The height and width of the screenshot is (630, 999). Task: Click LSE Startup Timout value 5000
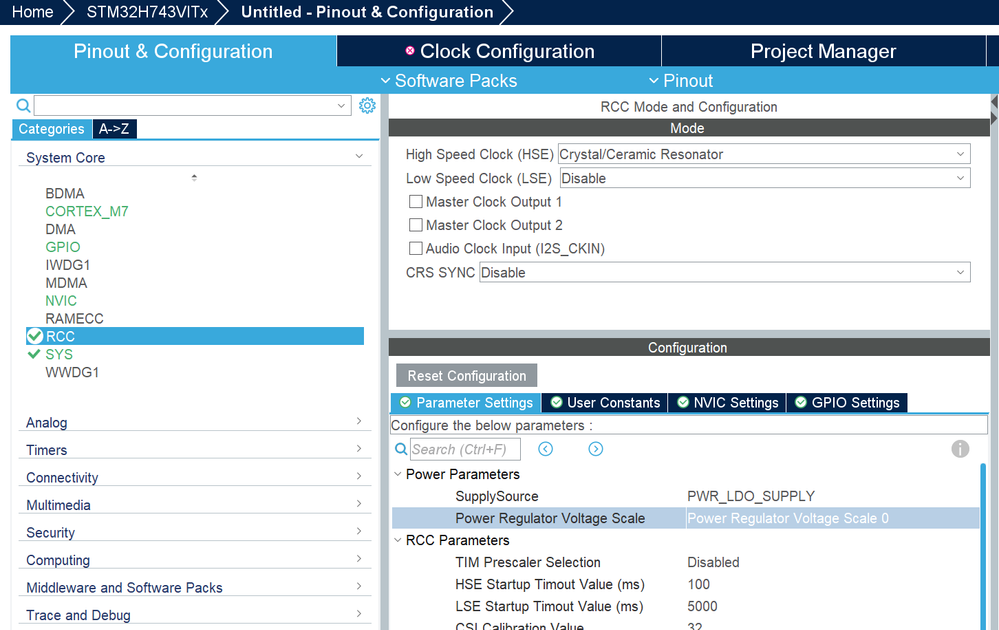[703, 606]
